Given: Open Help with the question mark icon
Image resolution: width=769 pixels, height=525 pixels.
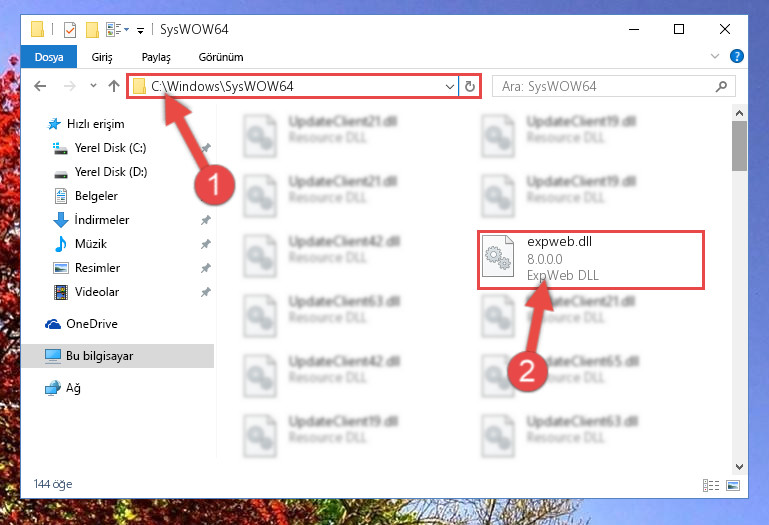Looking at the screenshot, I should point(736,56).
